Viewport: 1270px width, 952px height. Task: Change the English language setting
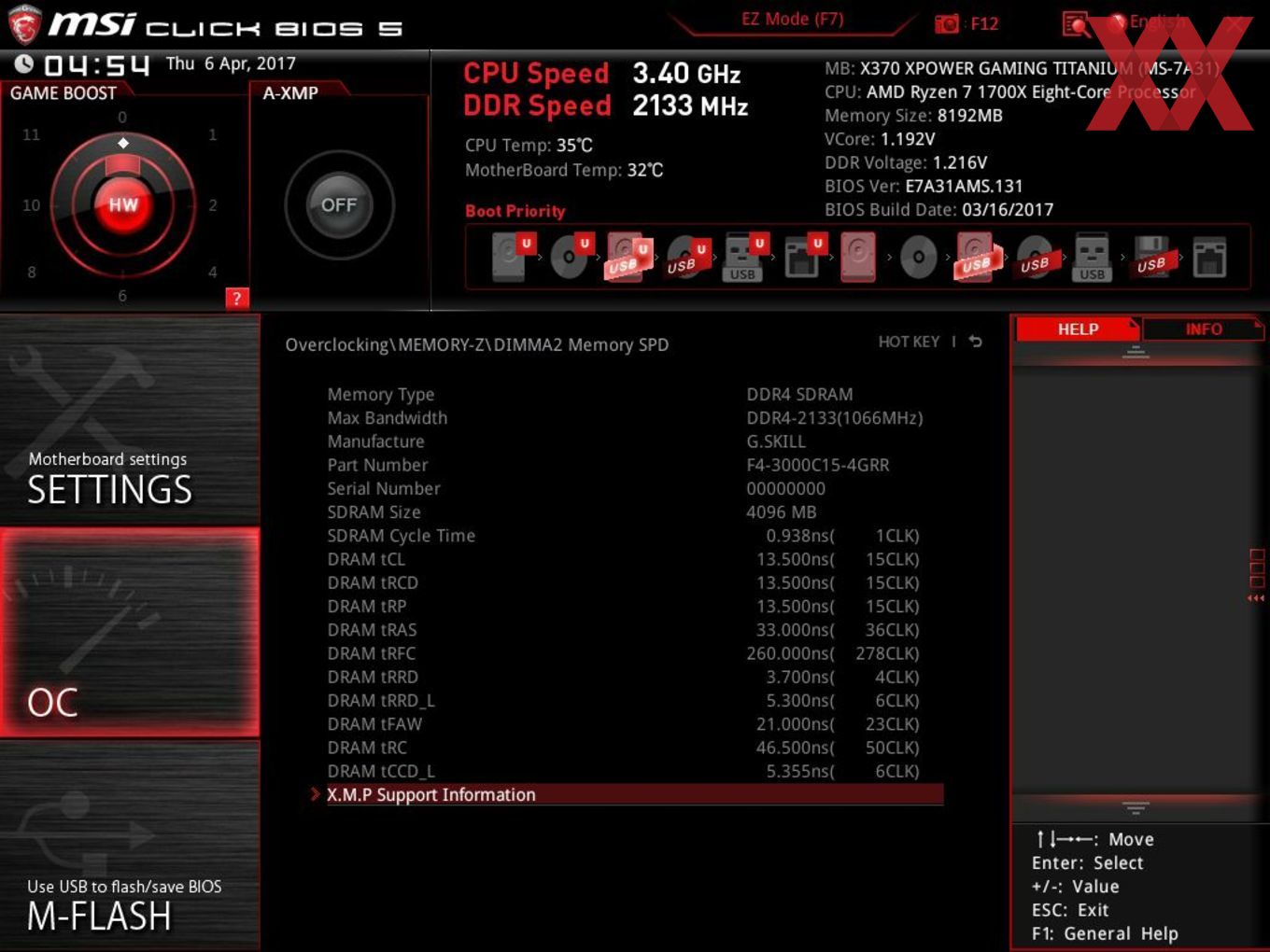1149,21
